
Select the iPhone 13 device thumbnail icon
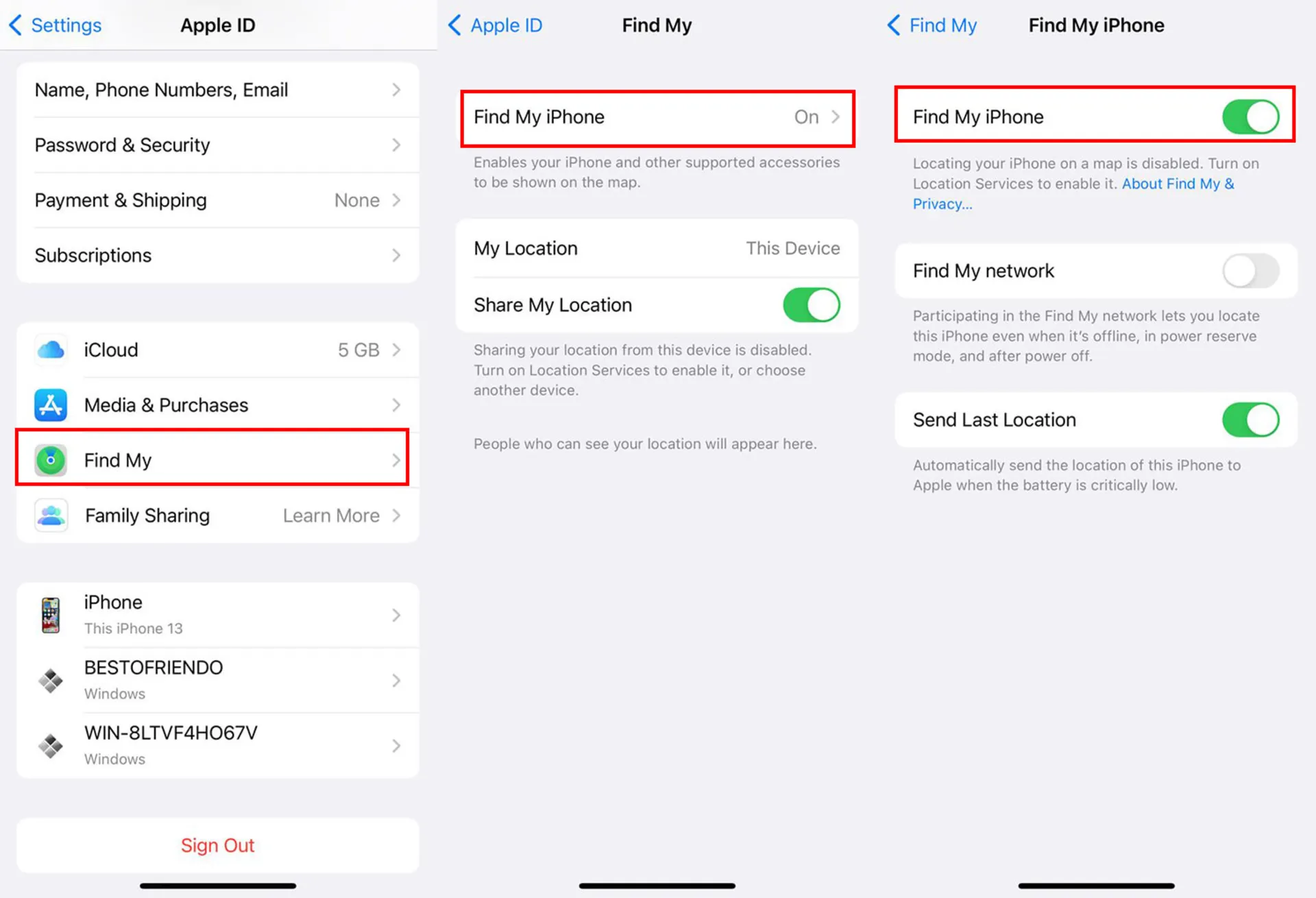click(51, 615)
